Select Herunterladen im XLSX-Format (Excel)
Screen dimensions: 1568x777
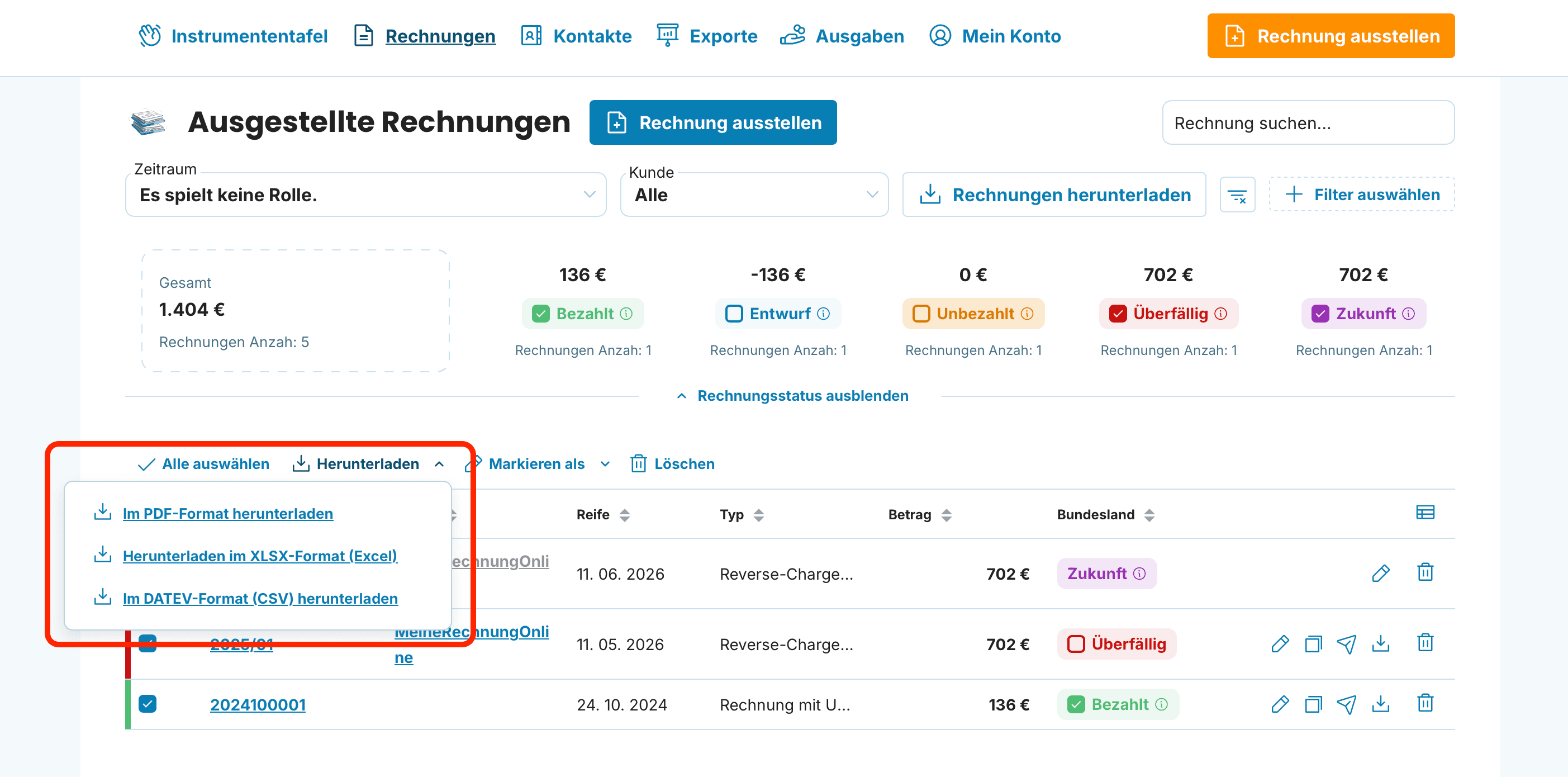(x=260, y=556)
